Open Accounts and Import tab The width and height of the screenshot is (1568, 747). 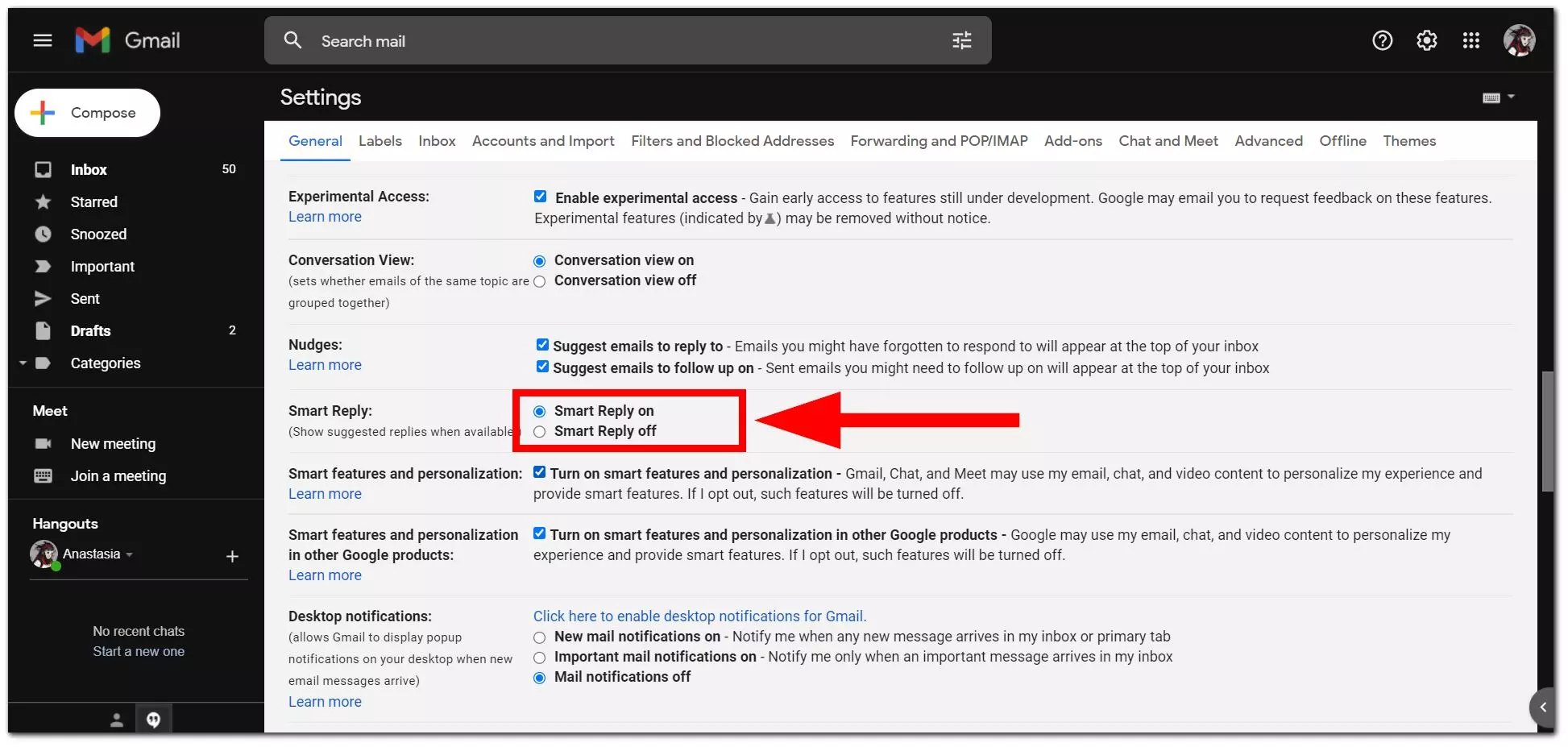[x=543, y=141]
